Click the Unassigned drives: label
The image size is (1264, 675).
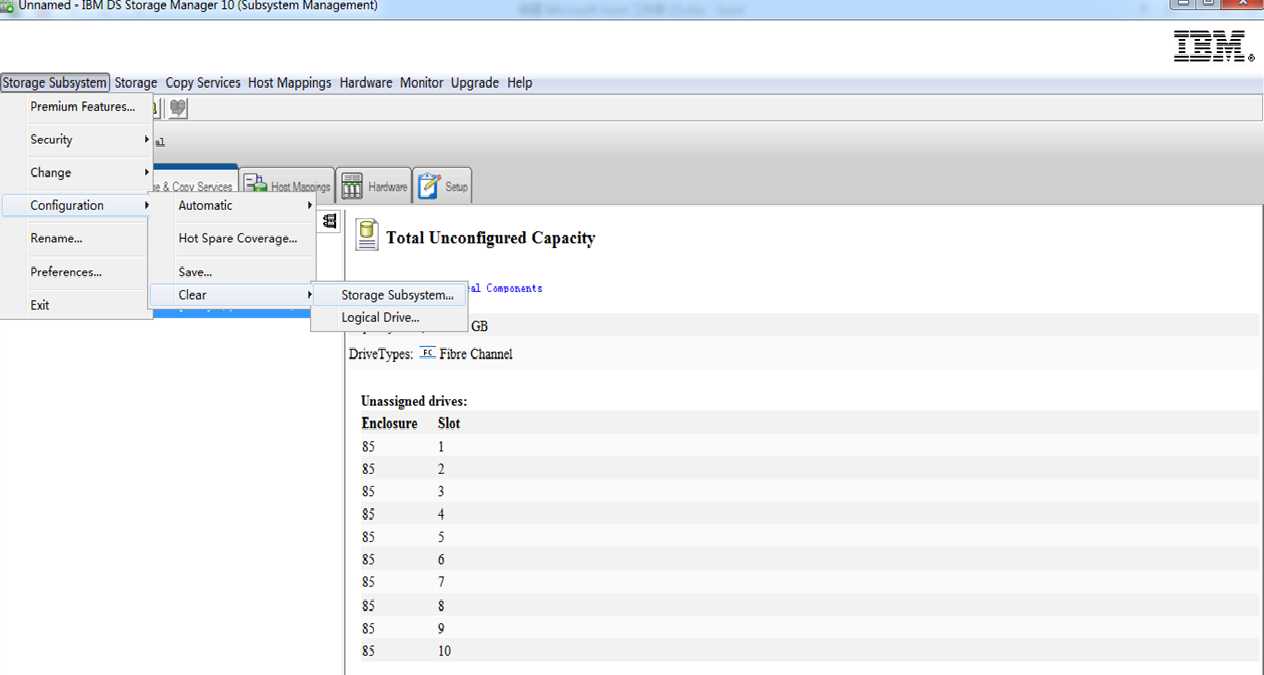[x=414, y=401]
